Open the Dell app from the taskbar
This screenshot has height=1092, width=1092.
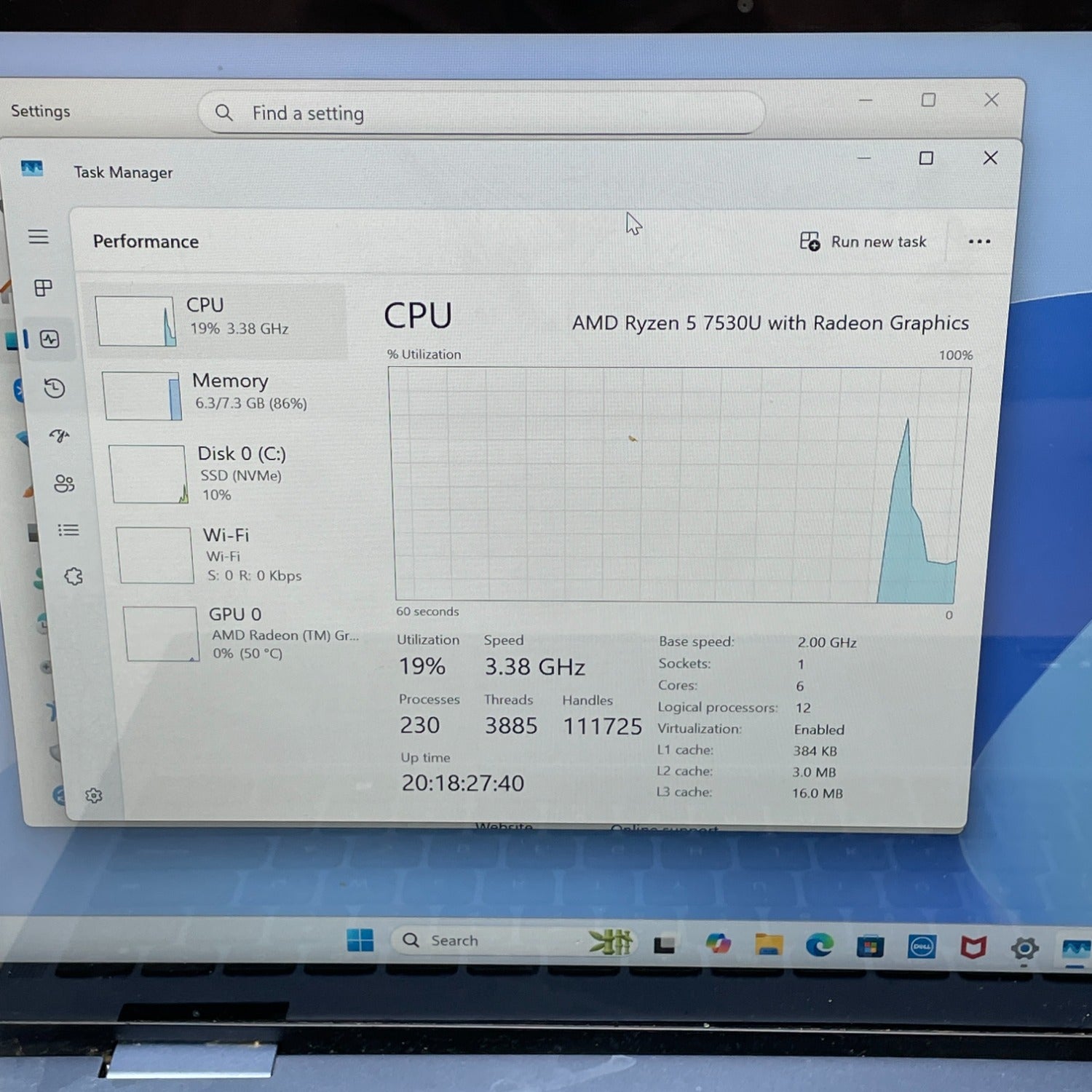[922, 946]
